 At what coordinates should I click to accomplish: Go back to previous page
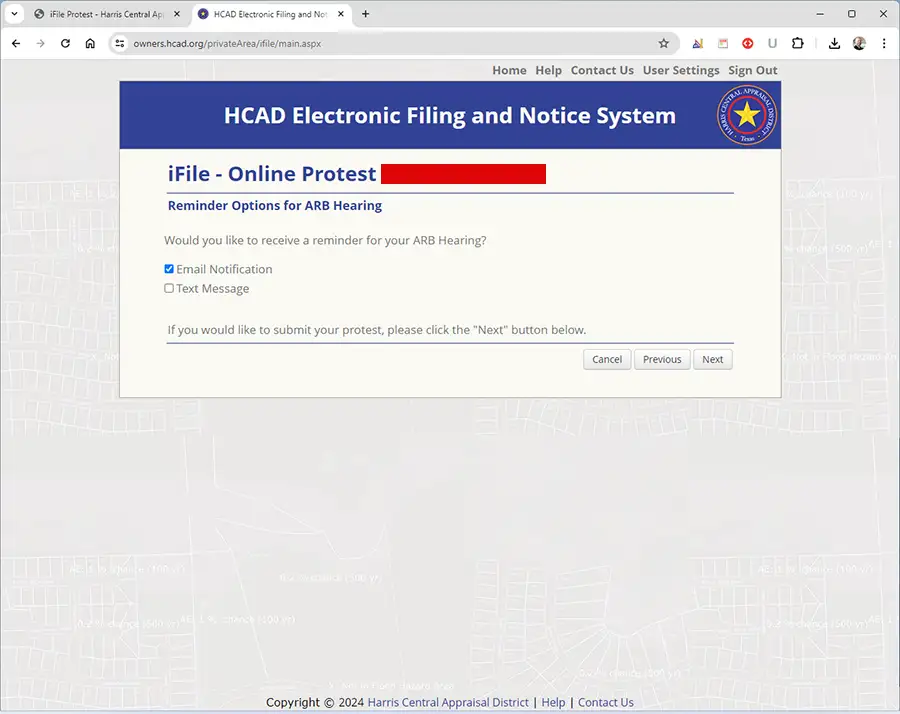pyautogui.click(x=16, y=43)
